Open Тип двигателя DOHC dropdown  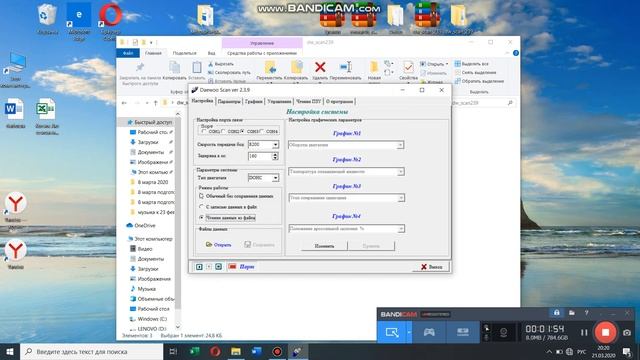[276, 178]
